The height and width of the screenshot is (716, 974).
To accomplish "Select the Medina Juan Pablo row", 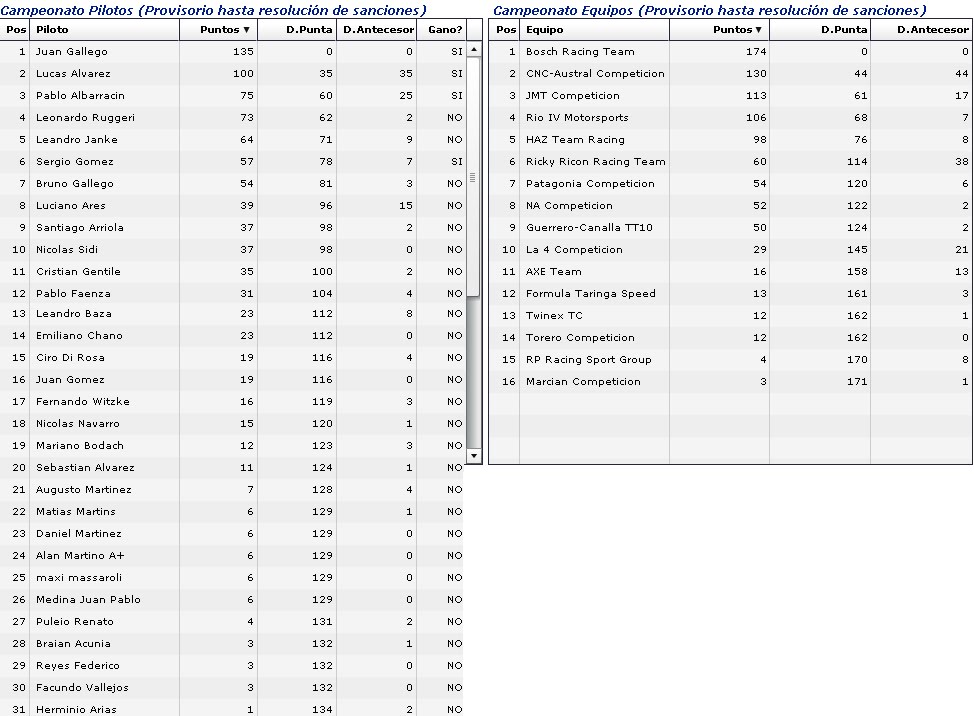I will pos(232,600).
